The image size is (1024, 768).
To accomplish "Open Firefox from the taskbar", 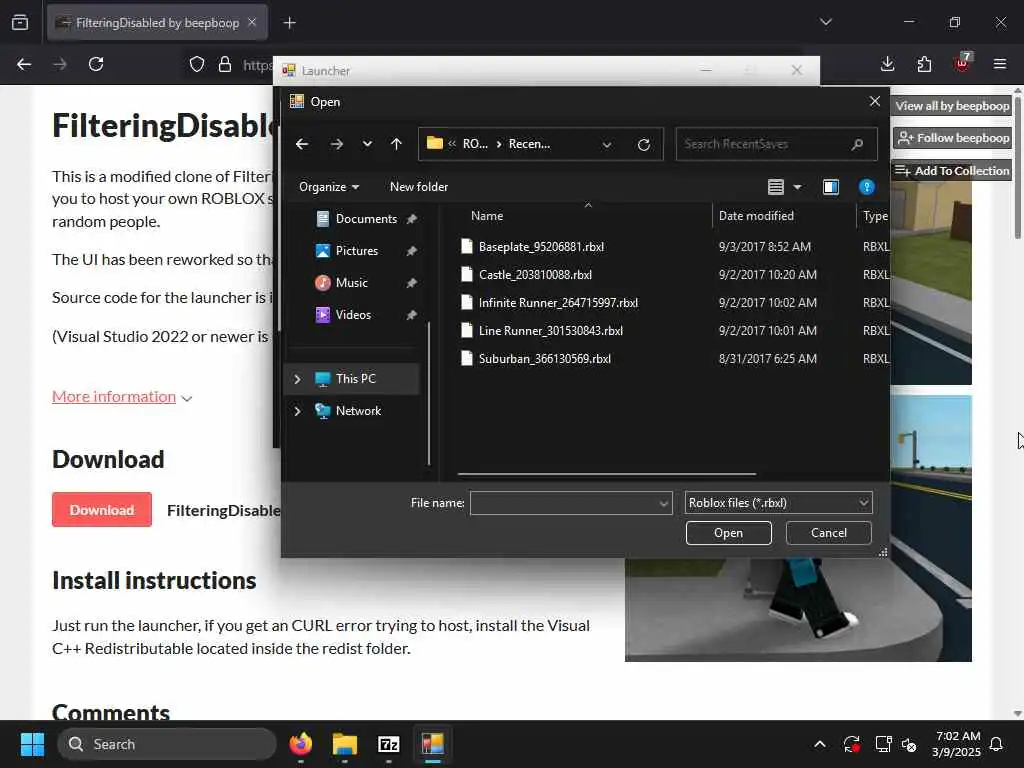I will (x=300, y=744).
